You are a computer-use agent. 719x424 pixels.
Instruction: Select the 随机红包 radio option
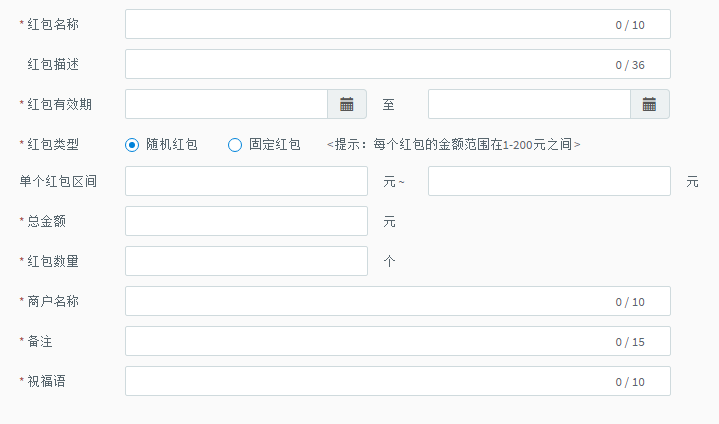click(132, 145)
